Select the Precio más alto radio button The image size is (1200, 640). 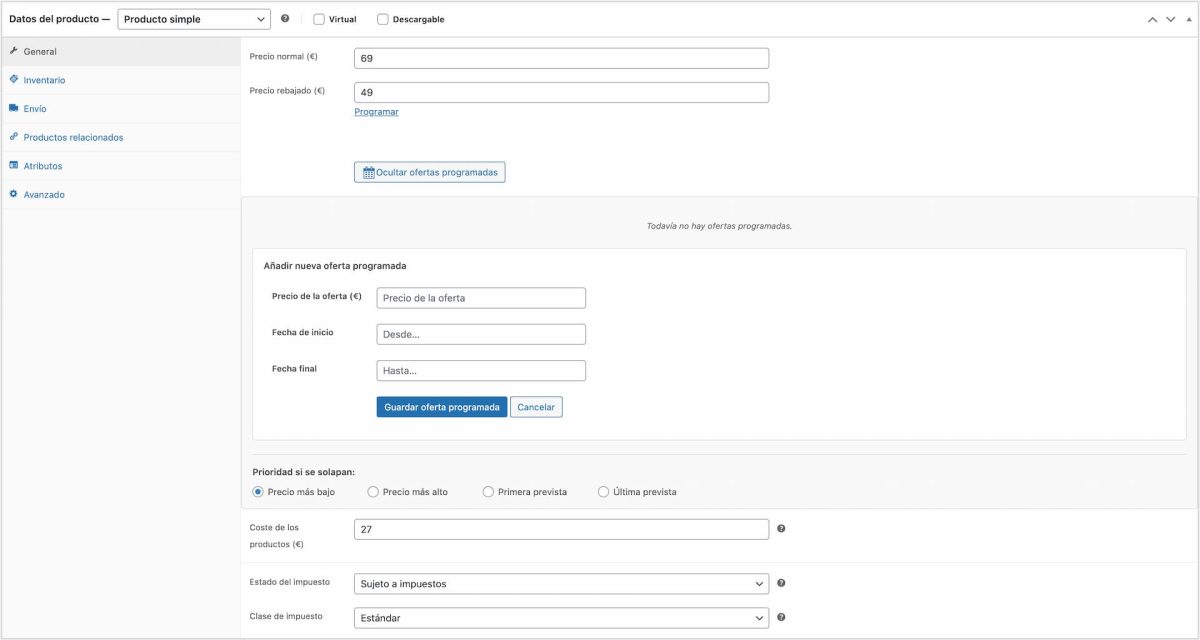(372, 491)
